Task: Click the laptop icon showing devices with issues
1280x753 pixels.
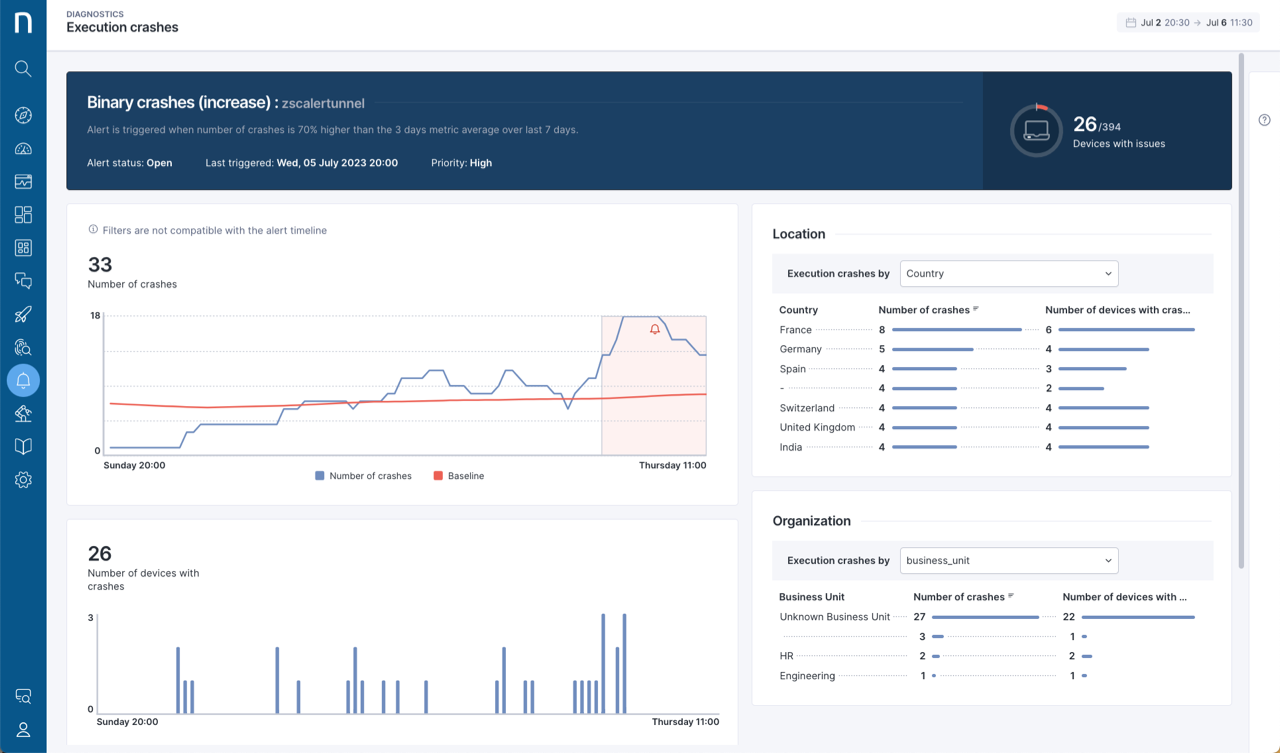Action: pyautogui.click(x=1036, y=130)
